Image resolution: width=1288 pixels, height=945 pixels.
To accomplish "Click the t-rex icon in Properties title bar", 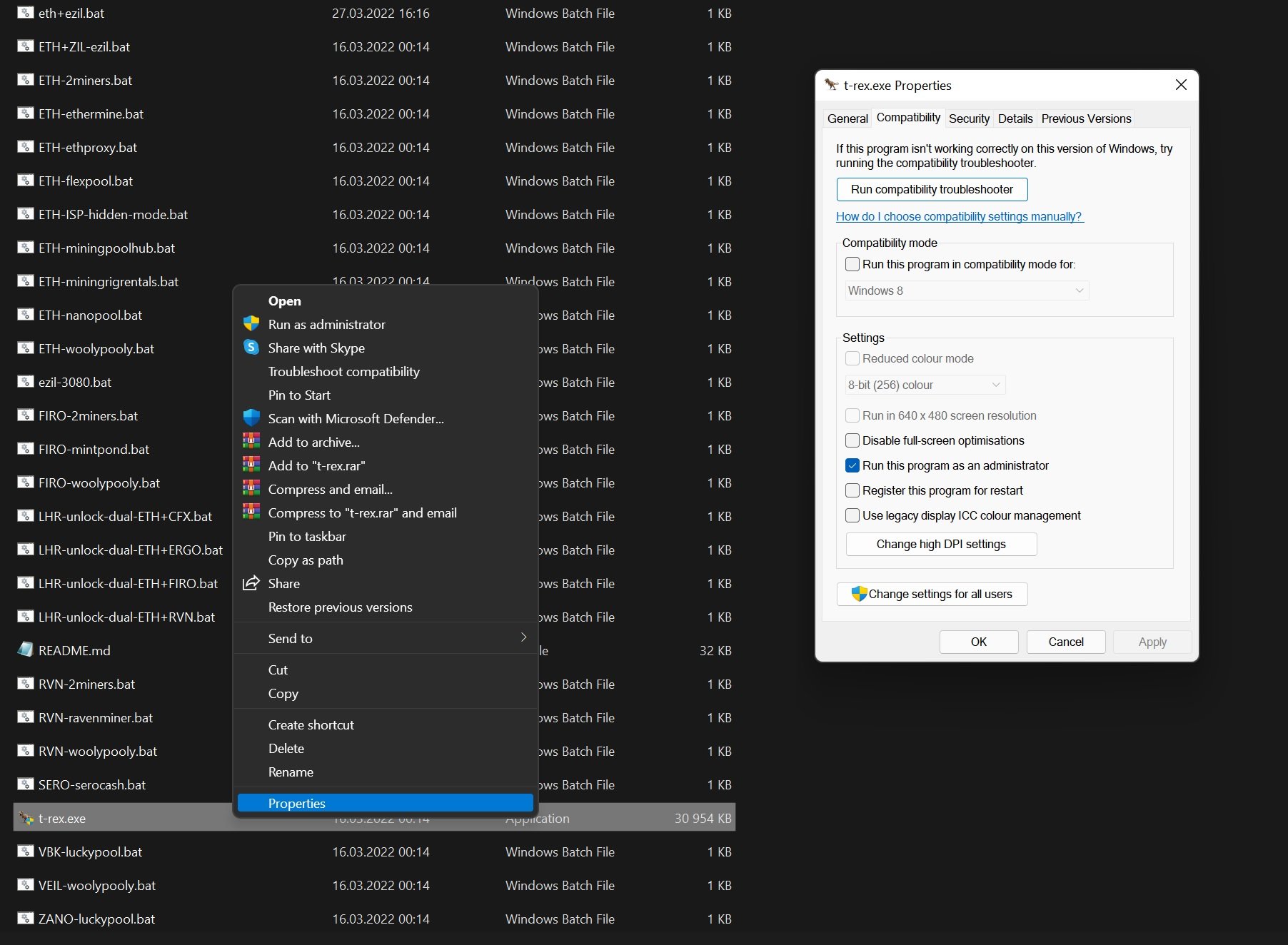I will (831, 85).
